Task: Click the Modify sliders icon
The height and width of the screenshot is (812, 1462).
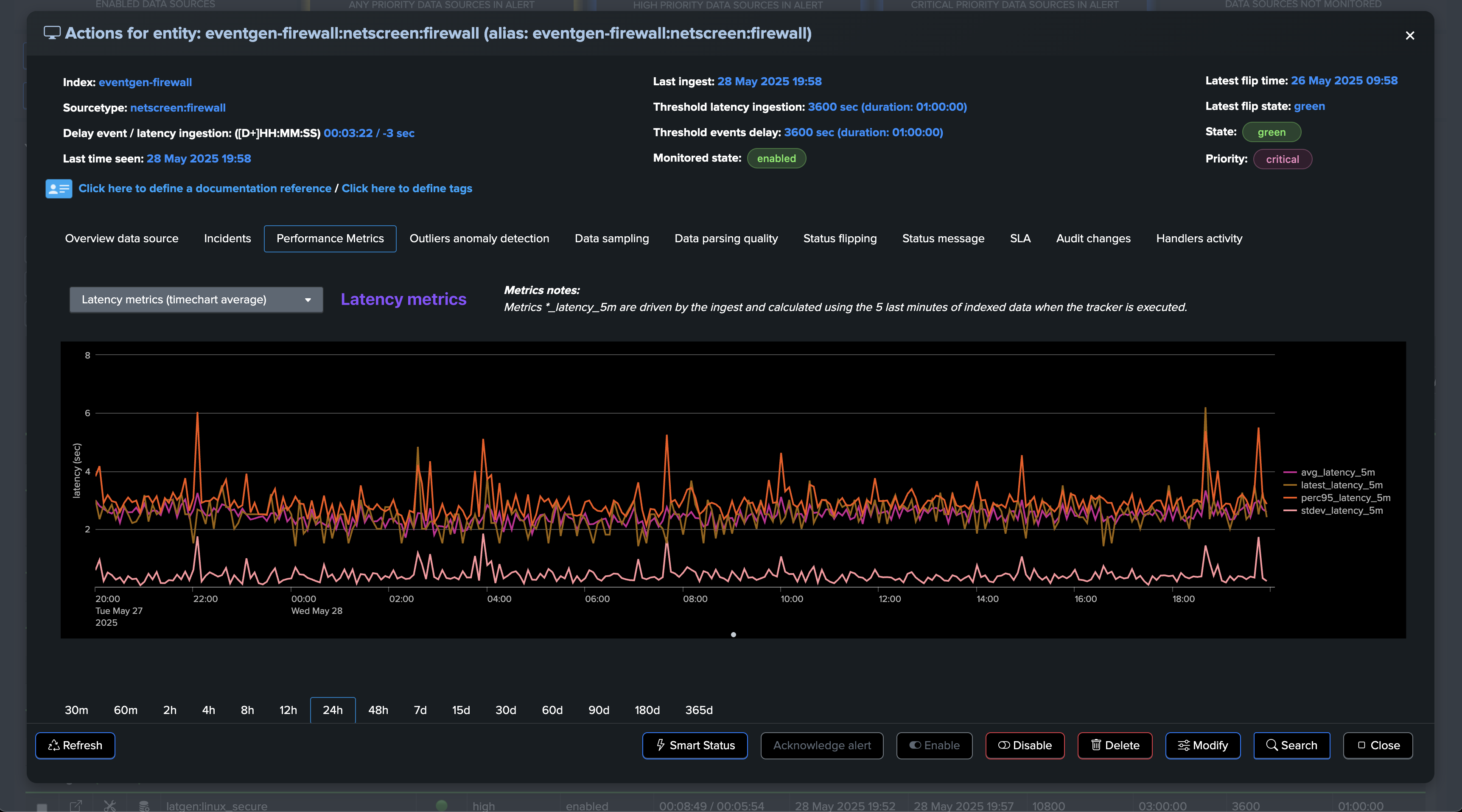Action: click(1183, 745)
